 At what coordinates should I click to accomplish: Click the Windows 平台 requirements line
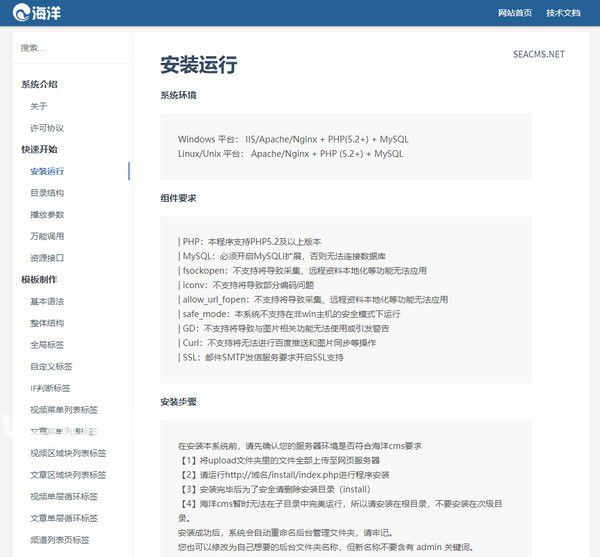click(293, 139)
